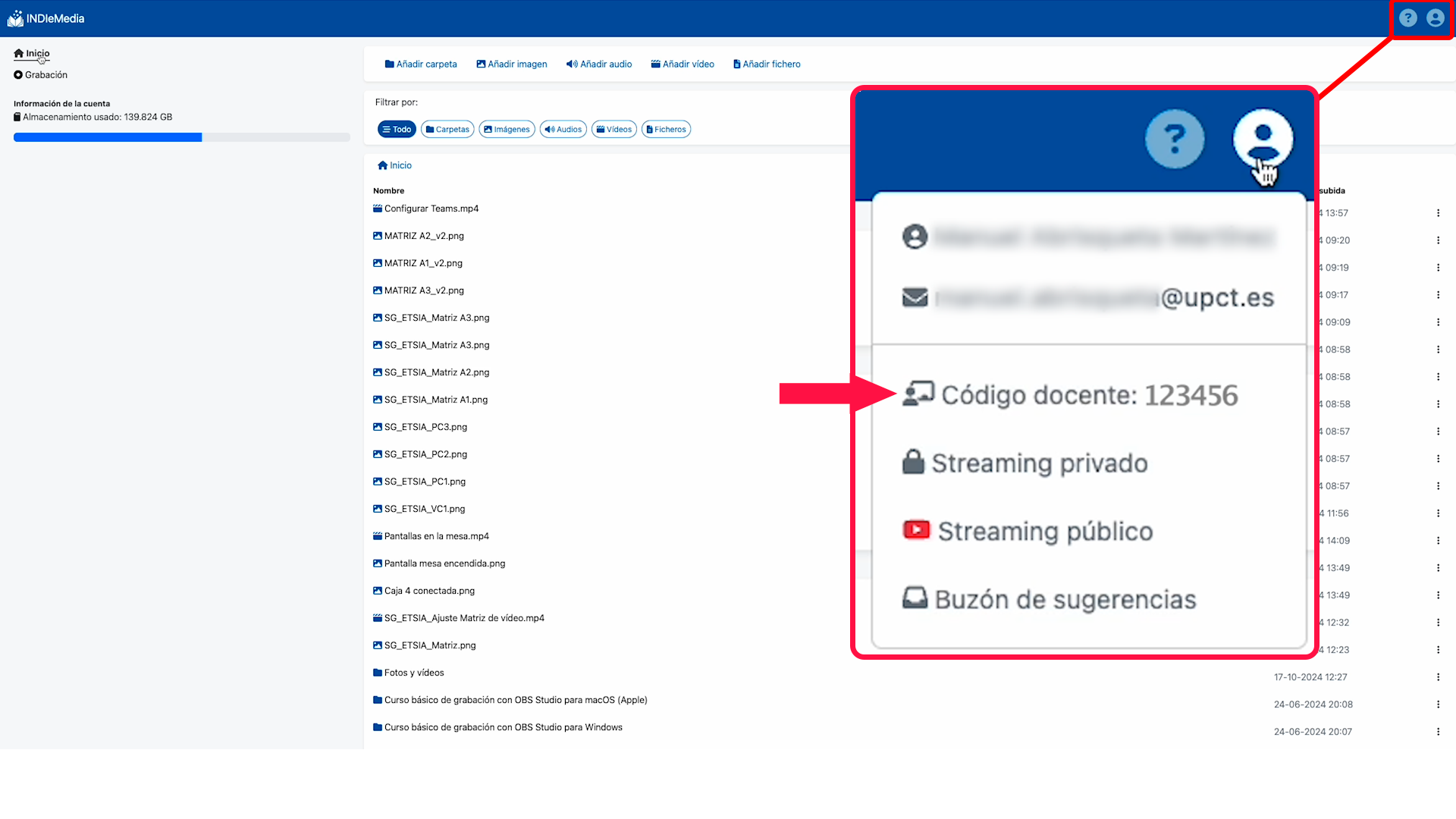Image resolution: width=1456 pixels, height=819 pixels.
Task: Open the Configurar Teams.mp4 video file
Action: [425, 209]
